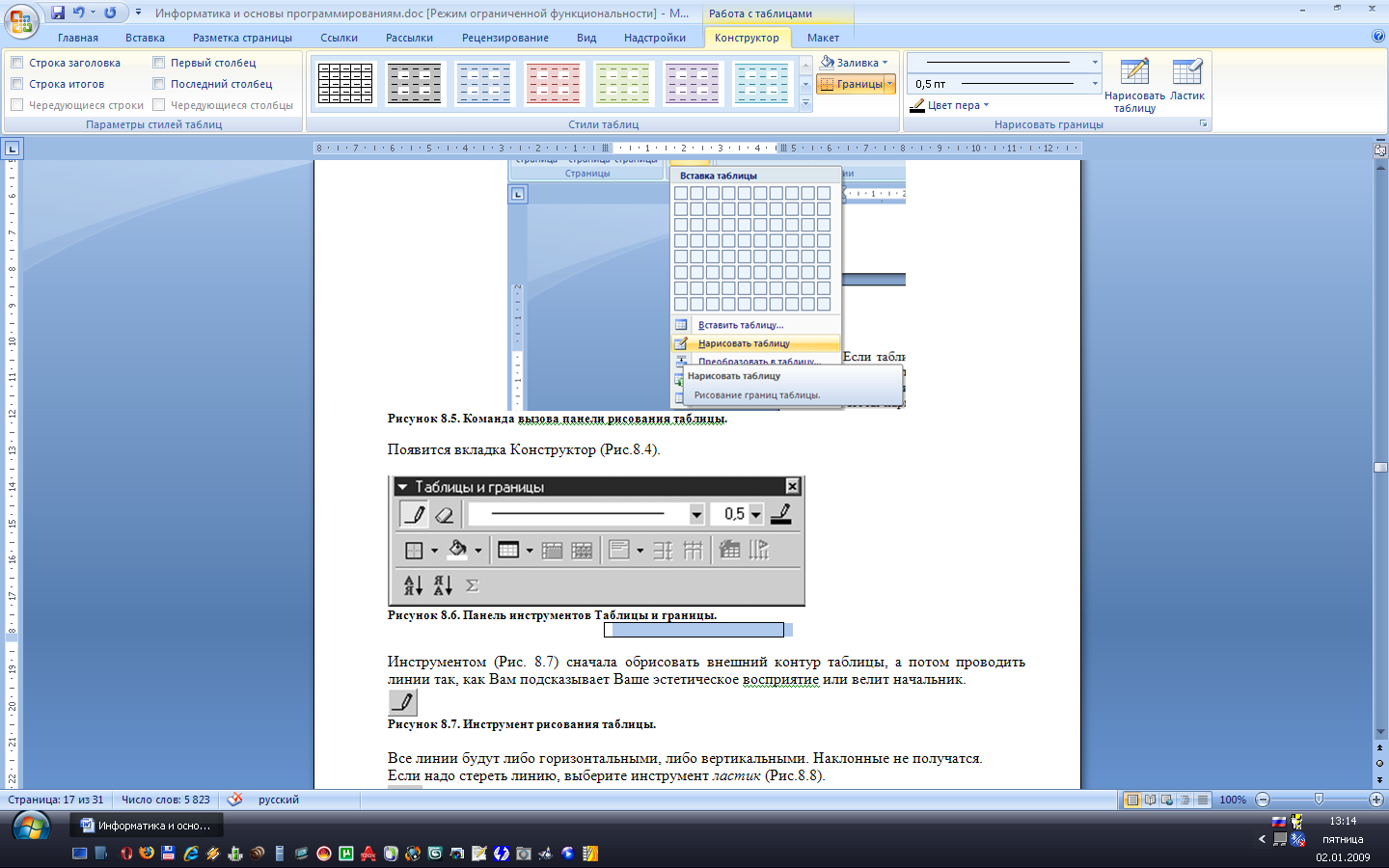Open the Нарисовать границы dialog launcher

click(x=1203, y=124)
